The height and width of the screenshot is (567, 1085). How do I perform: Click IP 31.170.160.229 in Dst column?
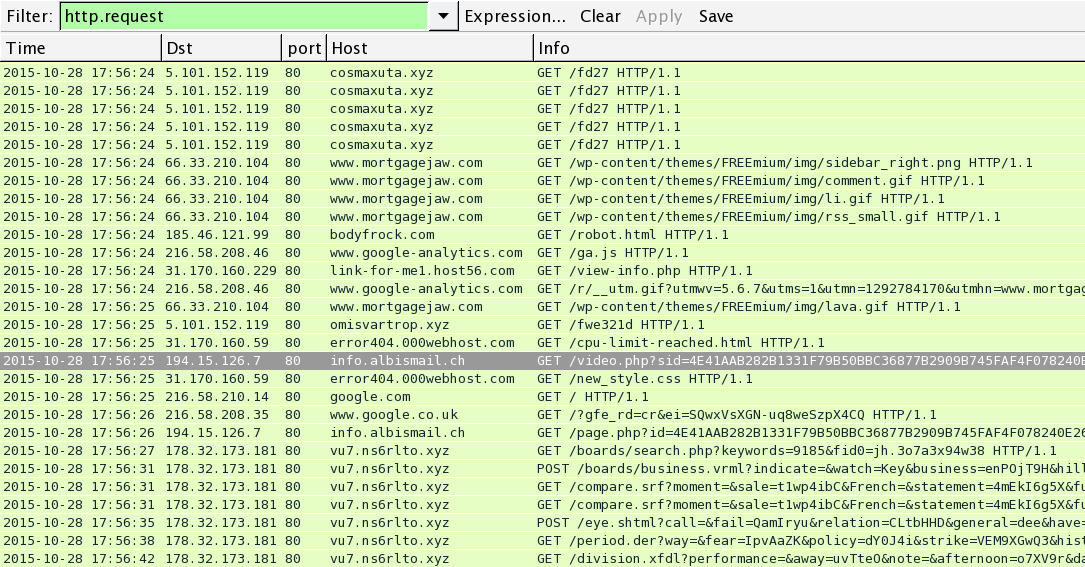point(221,271)
